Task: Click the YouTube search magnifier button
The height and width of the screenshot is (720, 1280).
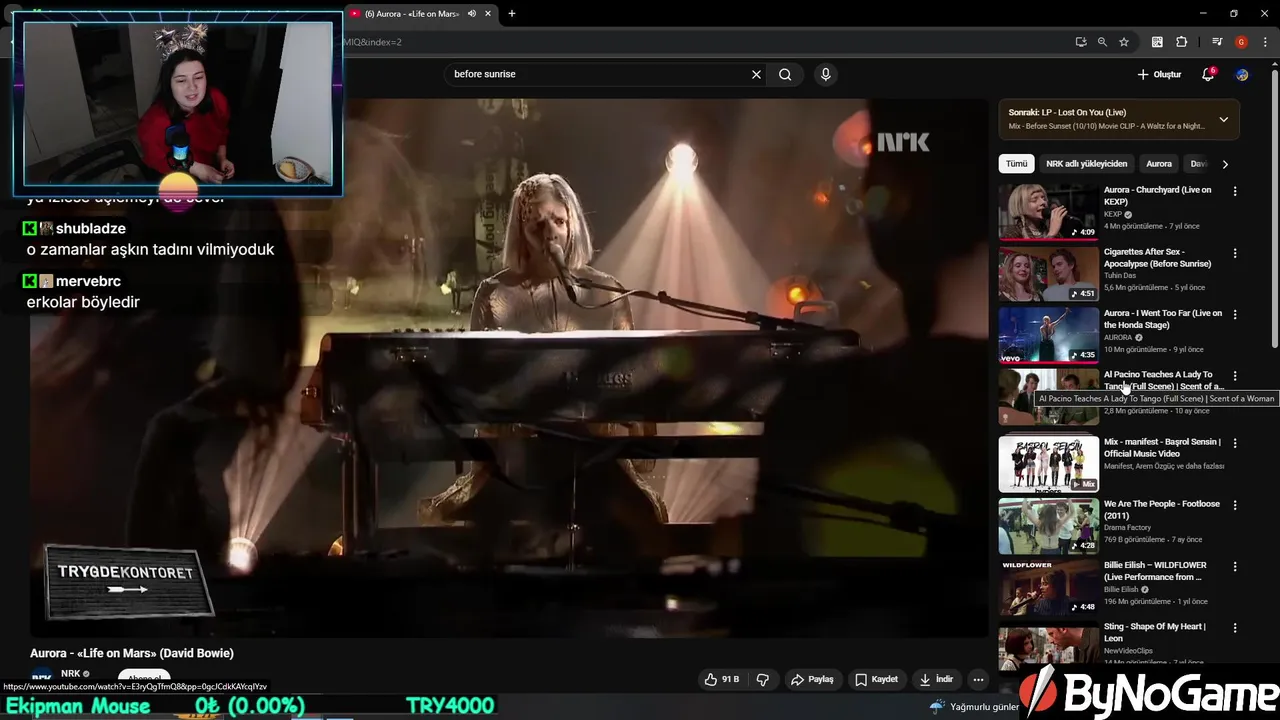Action: 785,74
